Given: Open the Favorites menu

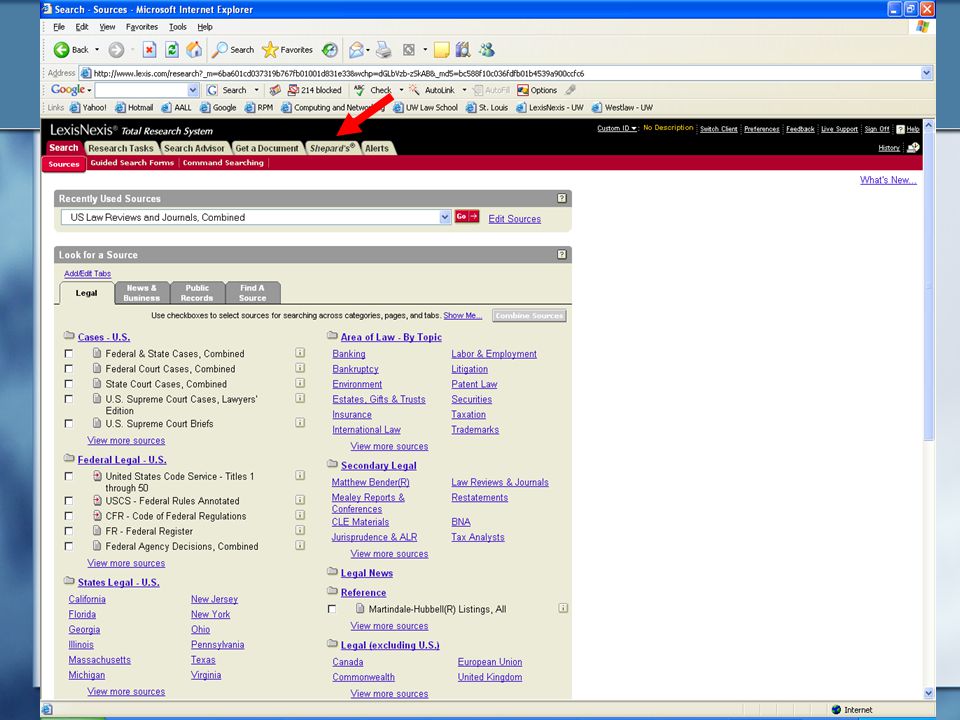Looking at the screenshot, I should pos(141,27).
